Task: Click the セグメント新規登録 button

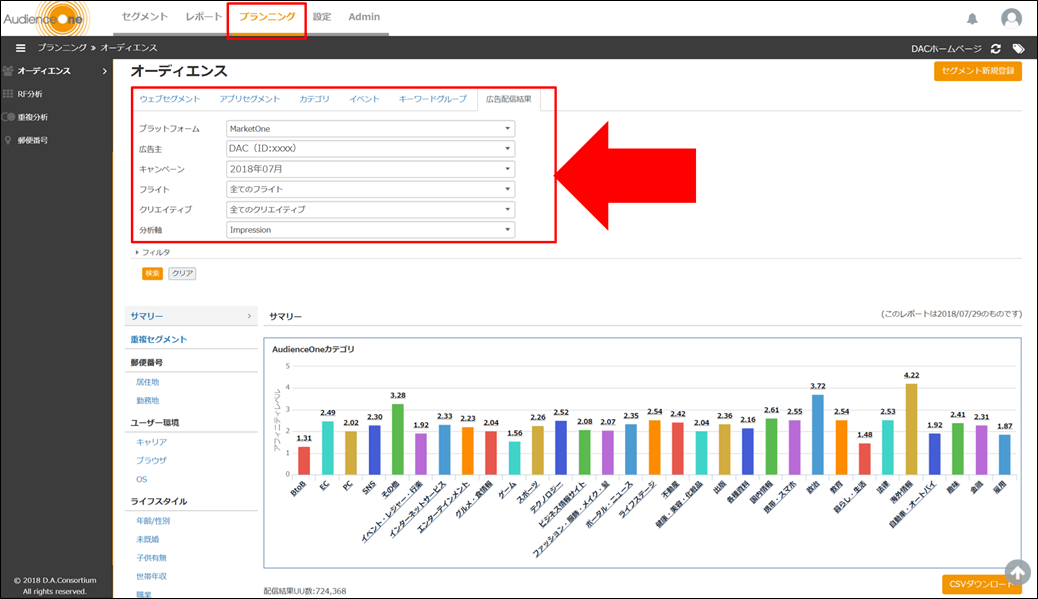Action: tap(977, 71)
